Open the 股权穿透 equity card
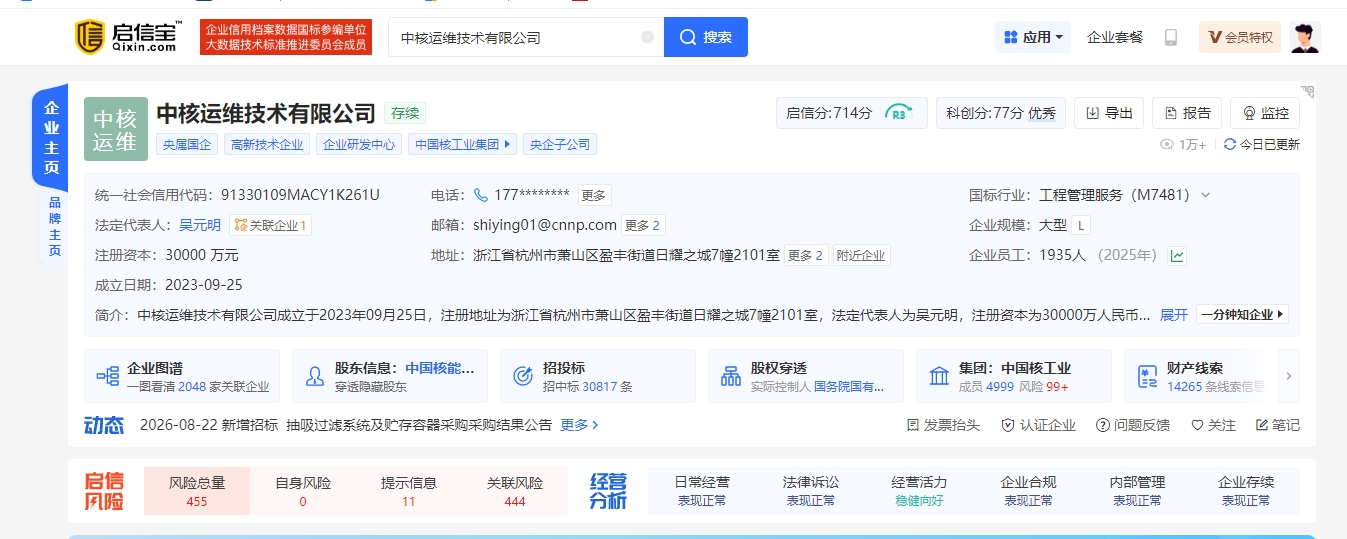The width and height of the screenshot is (1347, 539). (806, 376)
